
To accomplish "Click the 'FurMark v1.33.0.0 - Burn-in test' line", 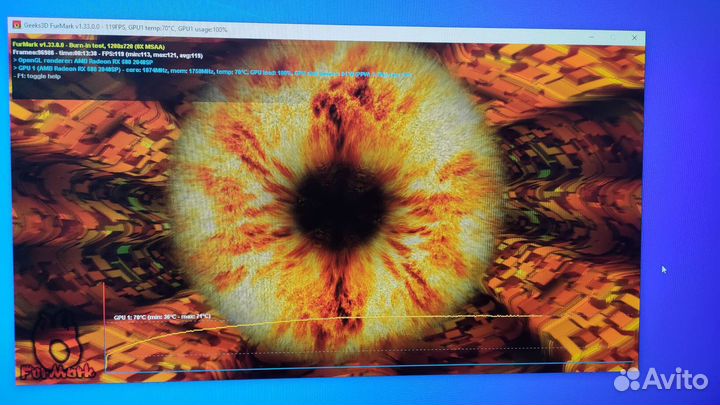I will click(89, 46).
